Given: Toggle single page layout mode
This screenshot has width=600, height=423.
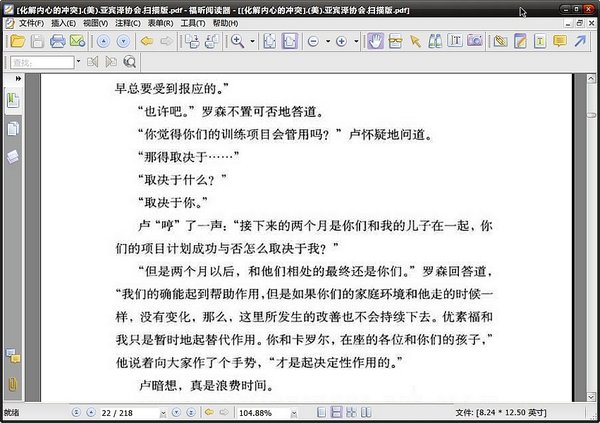Looking at the screenshot, I should click(x=321, y=412).
